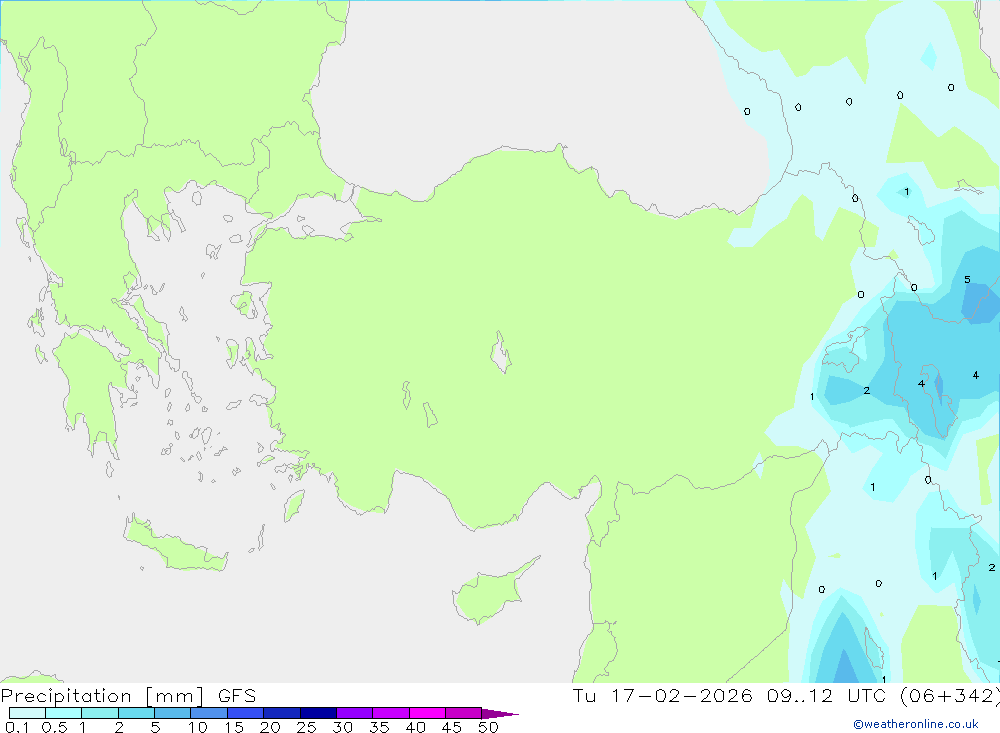1000x733 pixels.
Task: Click the 25–30 mm navy legend swatch
Action: point(318,713)
